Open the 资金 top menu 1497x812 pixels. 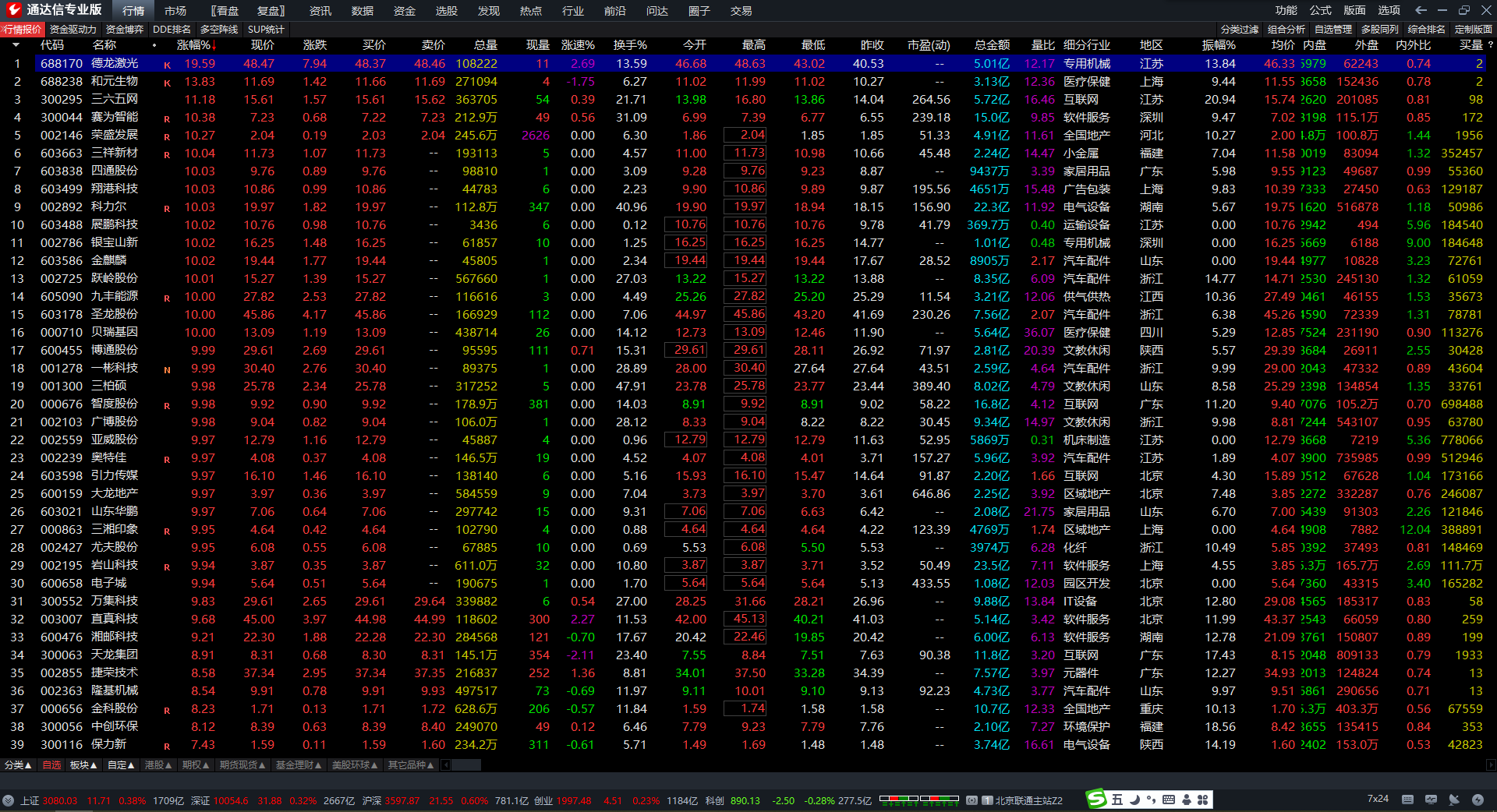coord(404,11)
